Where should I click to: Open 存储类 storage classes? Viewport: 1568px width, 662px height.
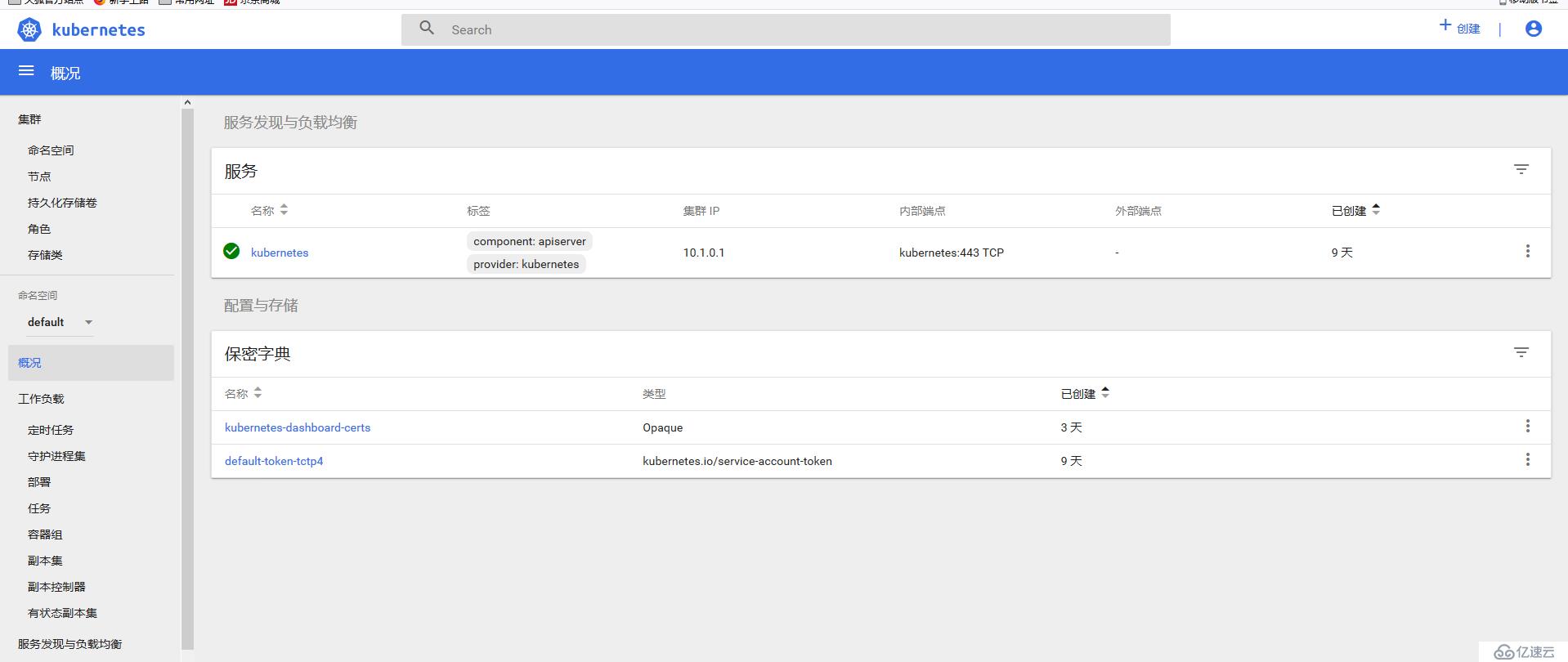pos(45,255)
